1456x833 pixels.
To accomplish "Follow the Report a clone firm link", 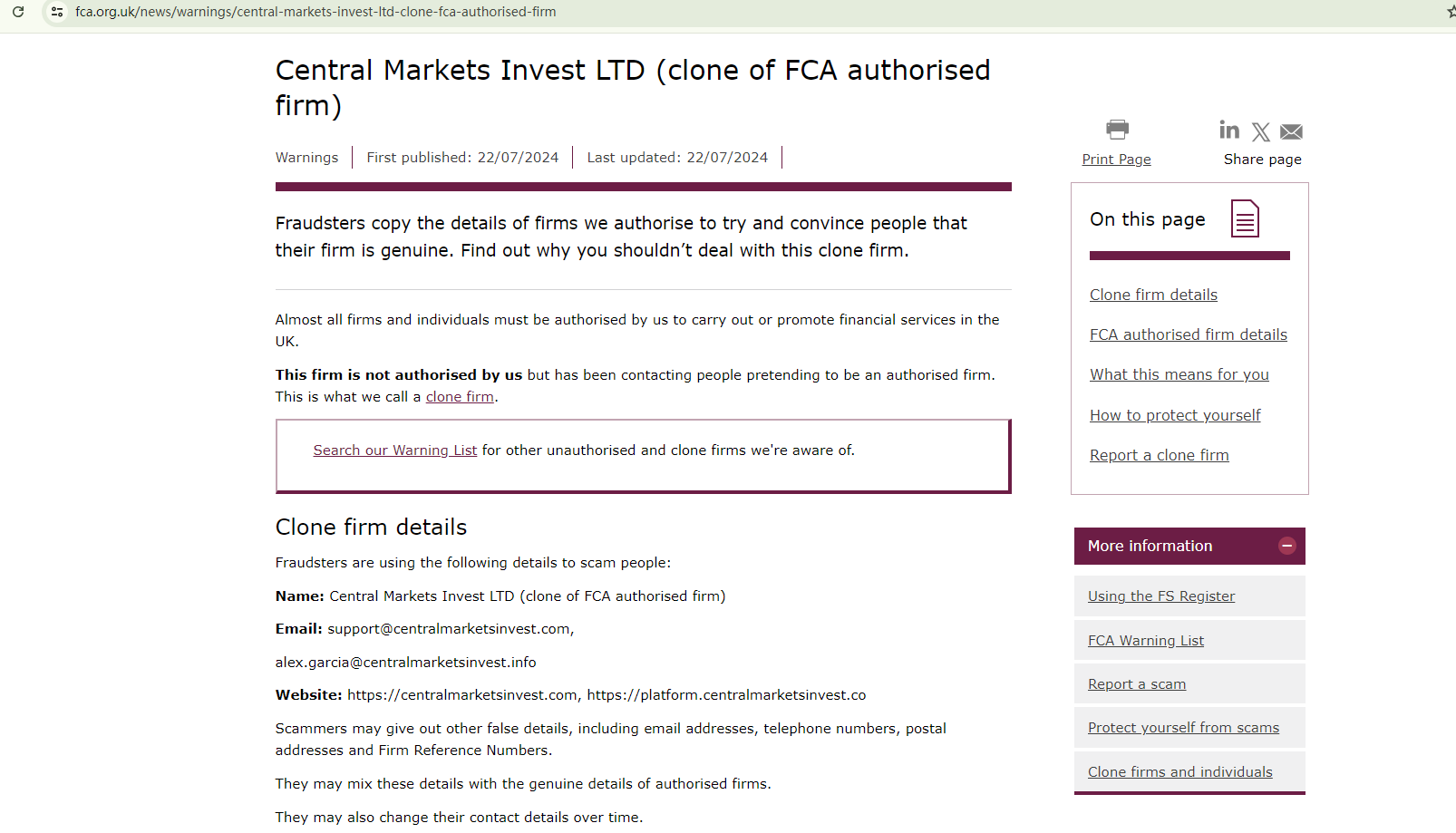I will click(1159, 455).
